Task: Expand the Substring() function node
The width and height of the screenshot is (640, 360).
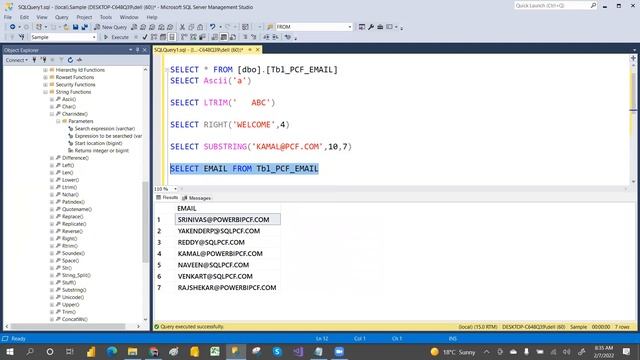Action: point(52,290)
